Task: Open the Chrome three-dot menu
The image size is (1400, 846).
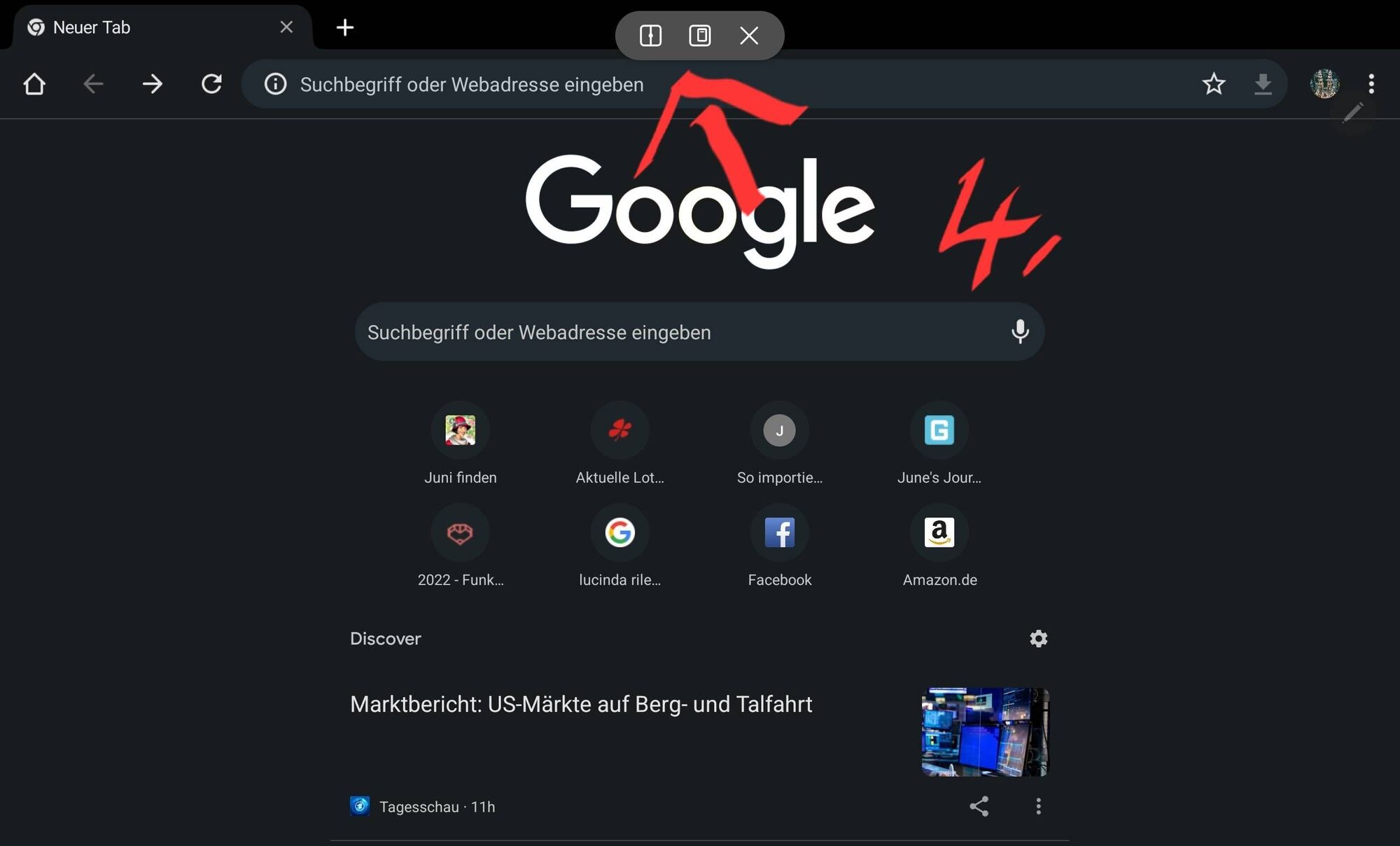Action: click(x=1371, y=84)
